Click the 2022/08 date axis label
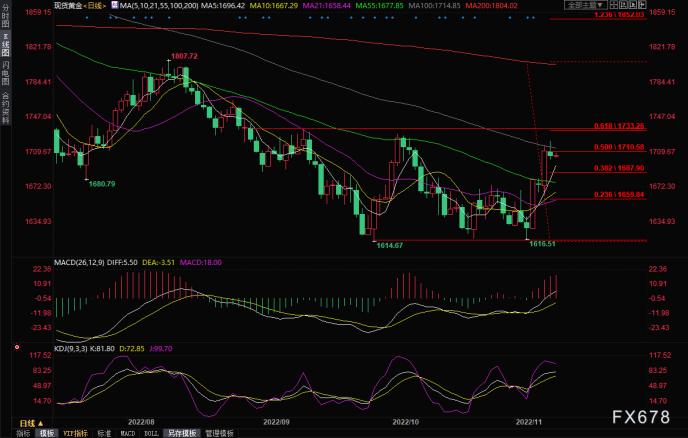The height and width of the screenshot is (438, 688). point(141,422)
